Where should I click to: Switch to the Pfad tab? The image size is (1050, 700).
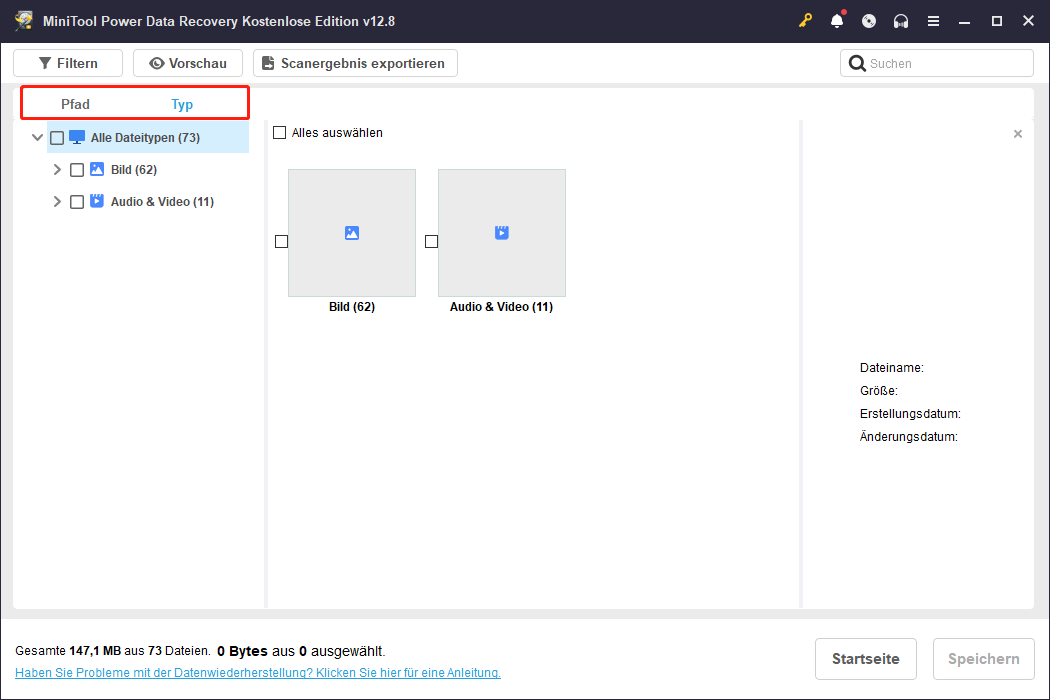(x=75, y=103)
